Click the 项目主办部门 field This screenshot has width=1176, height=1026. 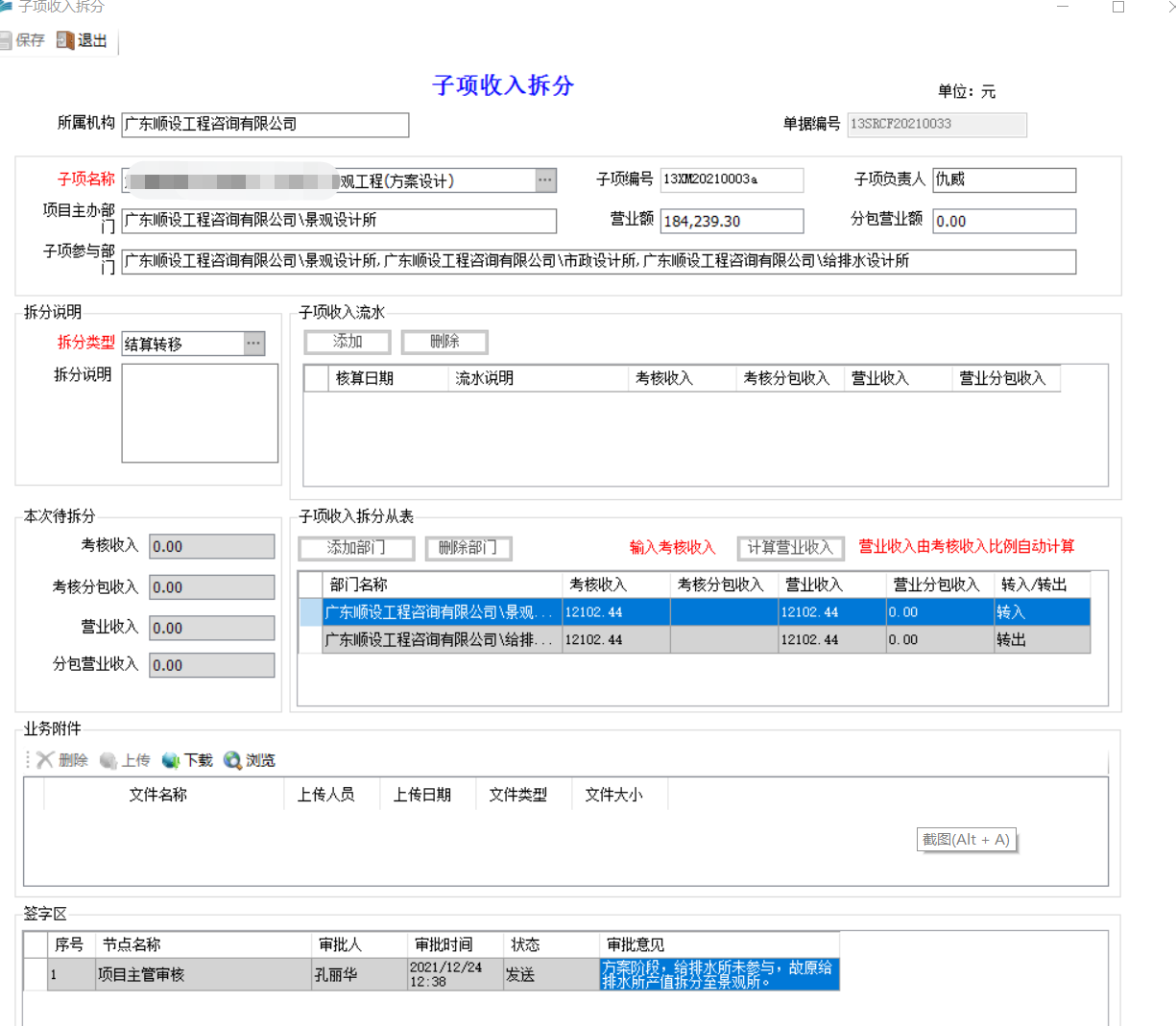coord(339,221)
